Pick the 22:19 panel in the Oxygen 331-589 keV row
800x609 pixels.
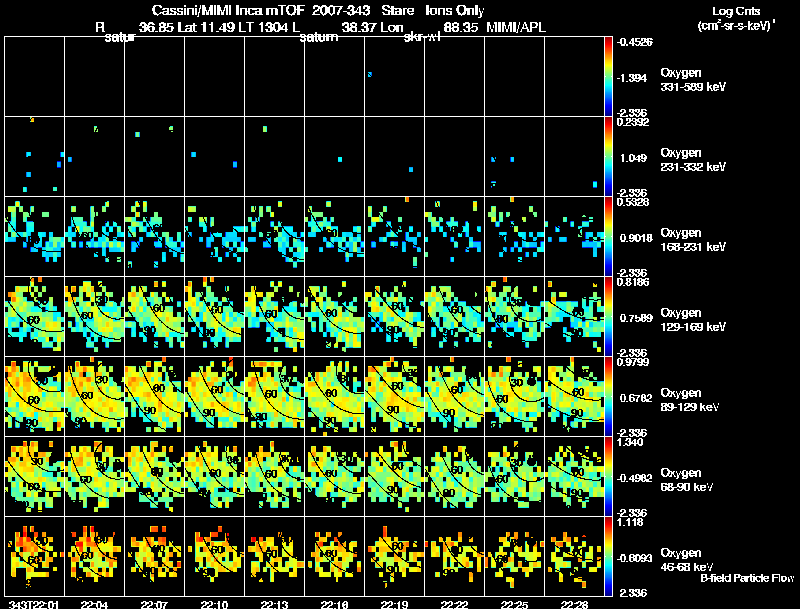(x=394, y=77)
